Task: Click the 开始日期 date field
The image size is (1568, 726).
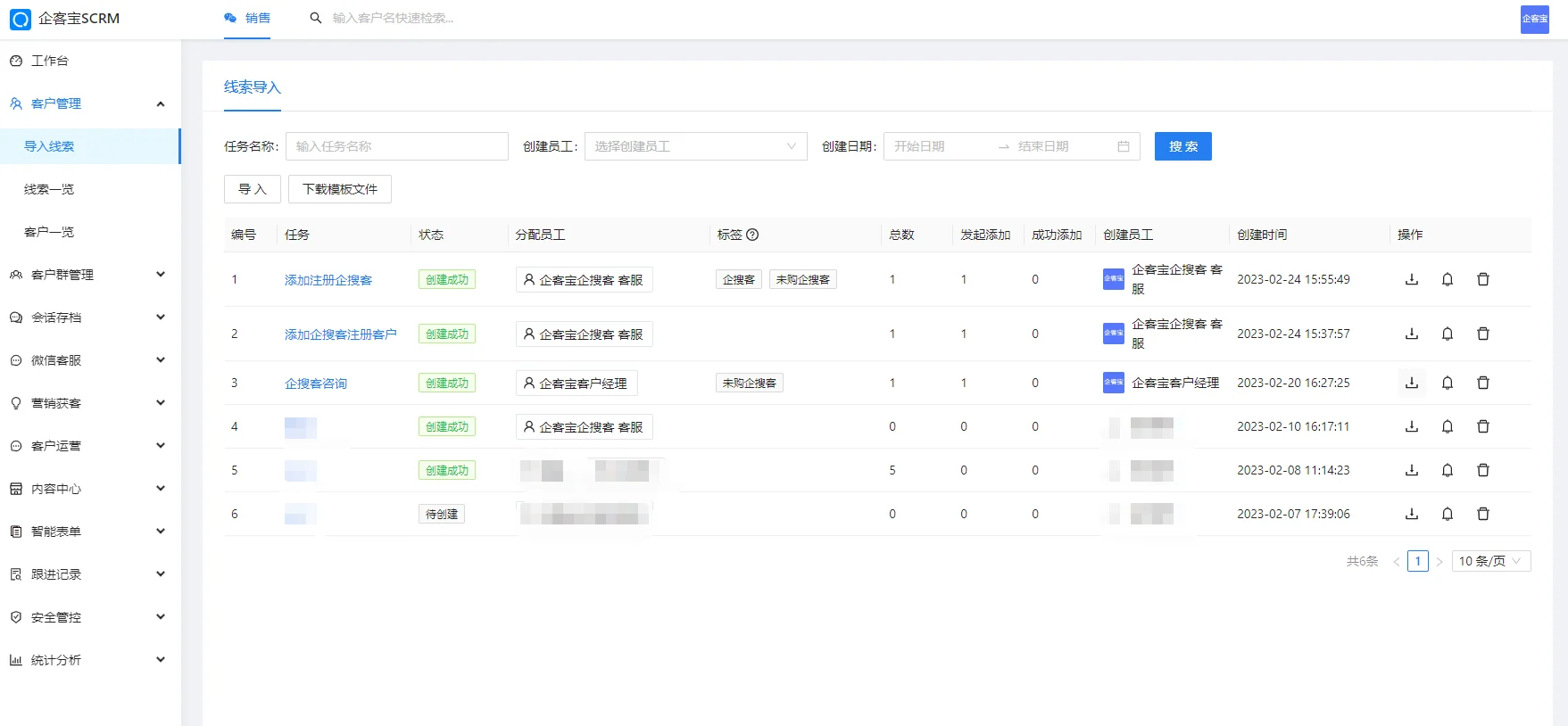Action: [941, 146]
